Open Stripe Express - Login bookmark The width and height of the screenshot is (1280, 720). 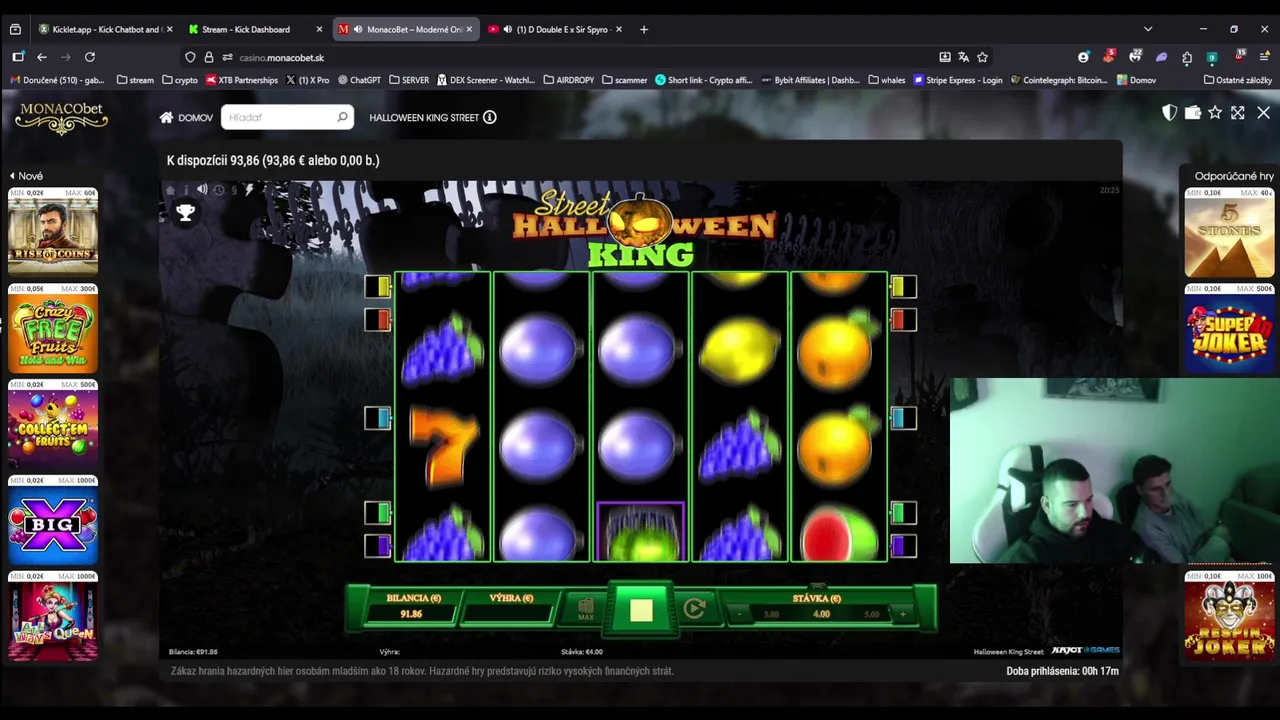point(958,80)
